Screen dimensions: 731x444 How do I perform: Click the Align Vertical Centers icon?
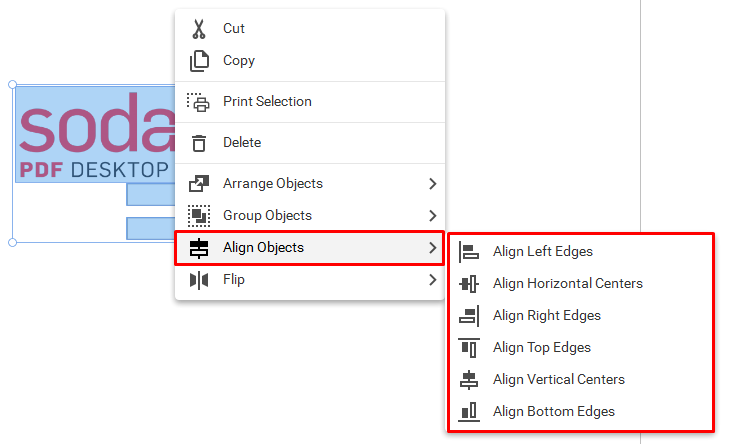[x=469, y=380]
